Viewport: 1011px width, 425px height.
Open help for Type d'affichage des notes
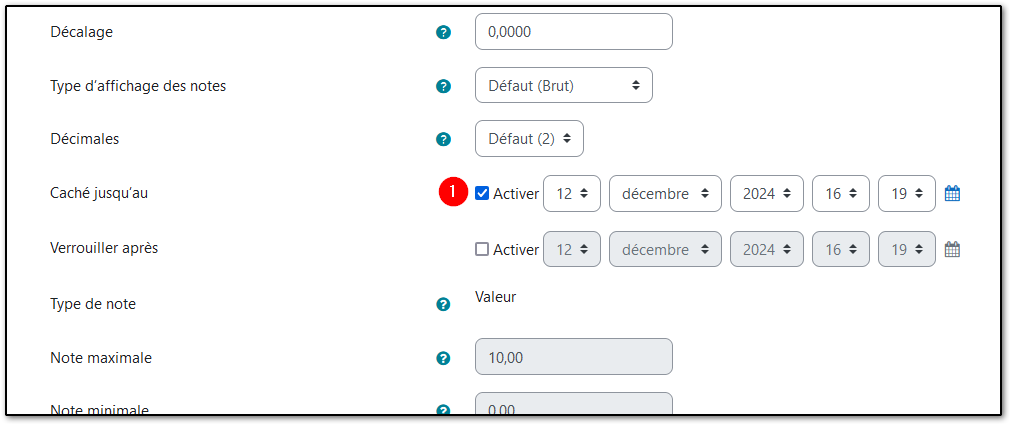444,86
